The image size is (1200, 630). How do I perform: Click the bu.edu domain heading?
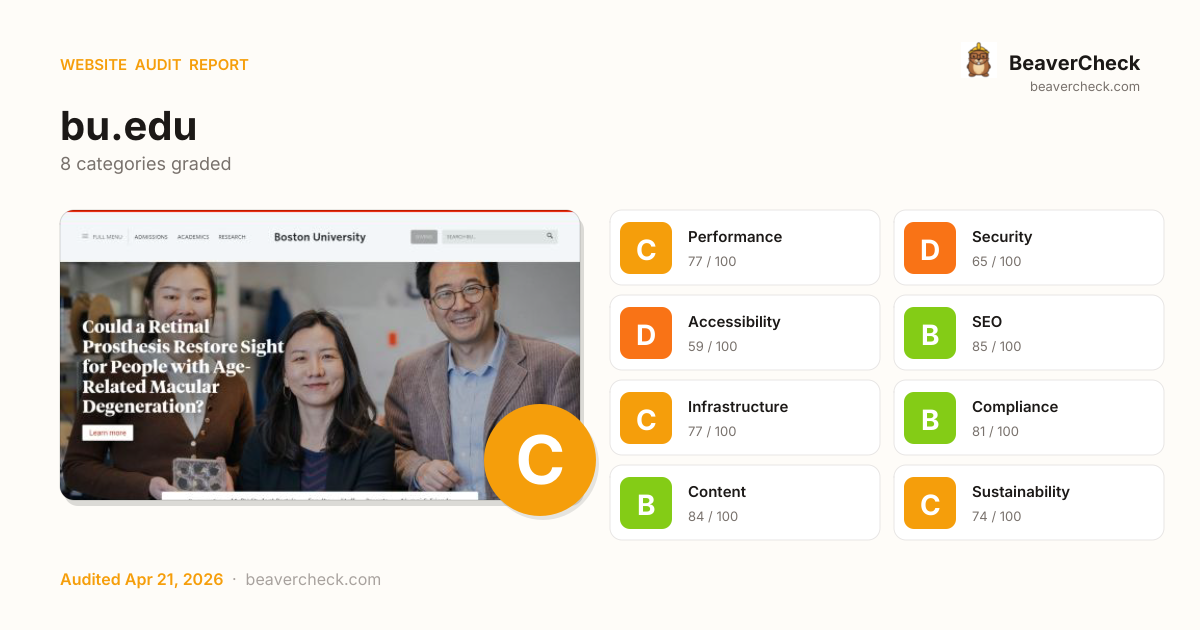[128, 126]
